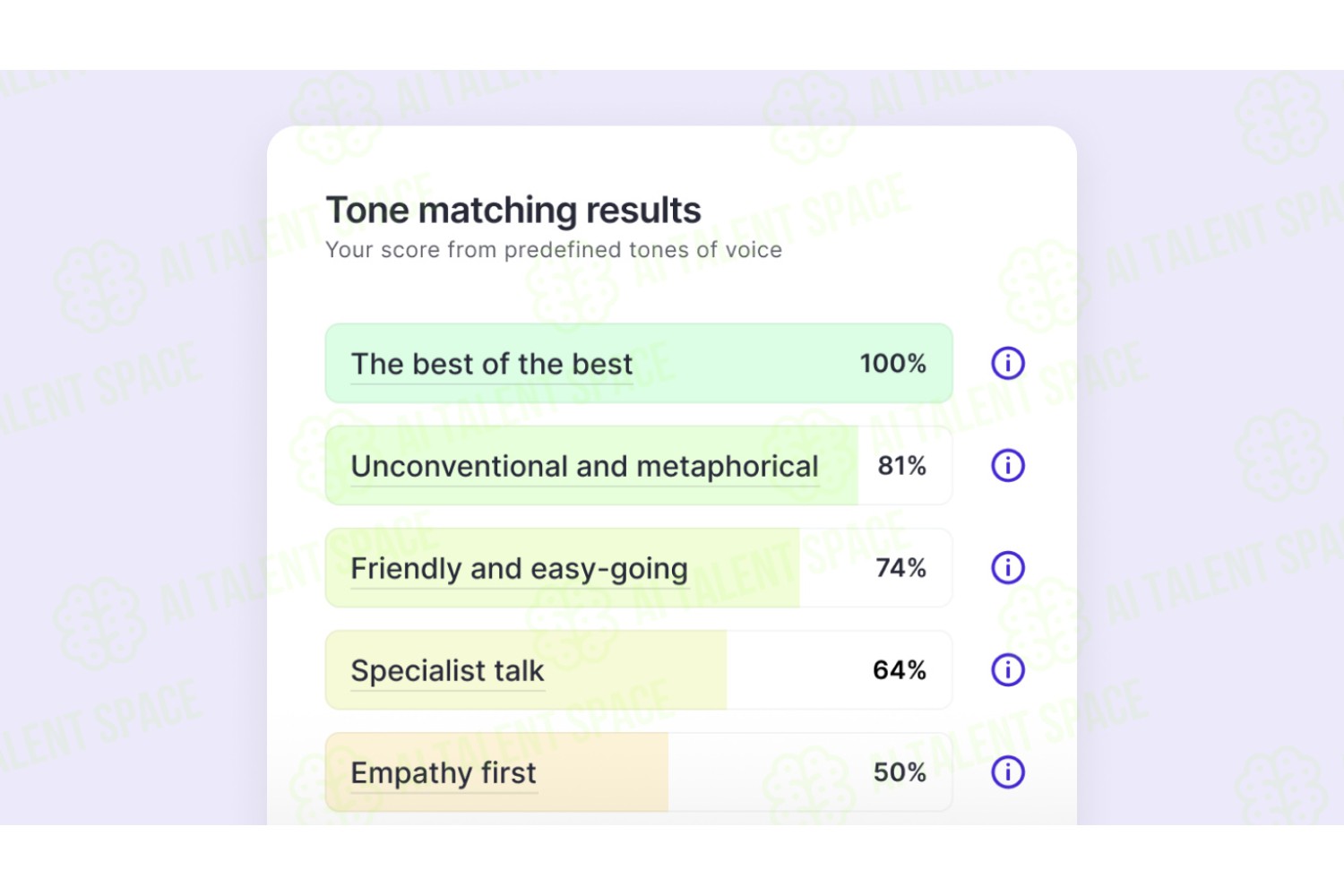
Task: Click the 100% score value
Action: click(893, 363)
